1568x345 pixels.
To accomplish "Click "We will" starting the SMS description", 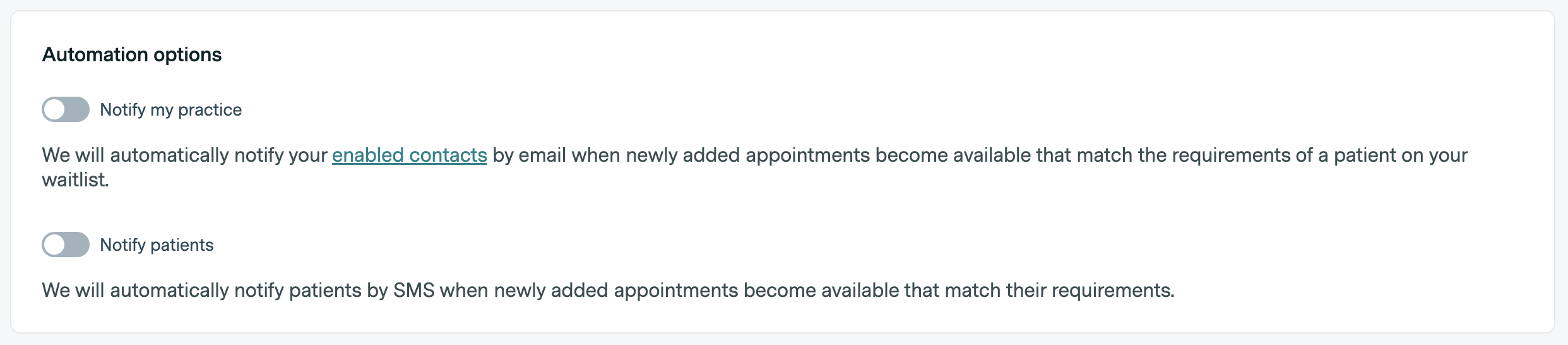I will [x=73, y=291].
